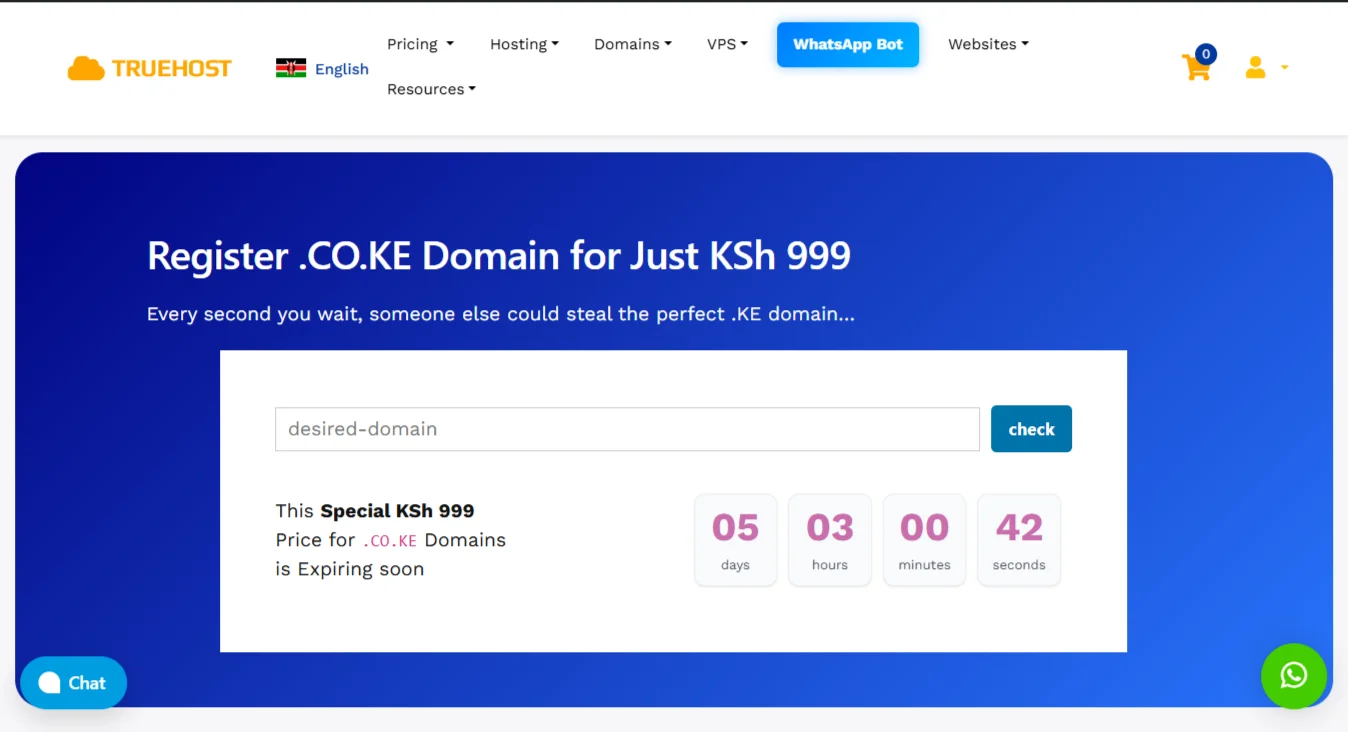The height and width of the screenshot is (732, 1348).
Task: Click the 'Register .CO.KE Domain' heading
Action: click(x=499, y=257)
